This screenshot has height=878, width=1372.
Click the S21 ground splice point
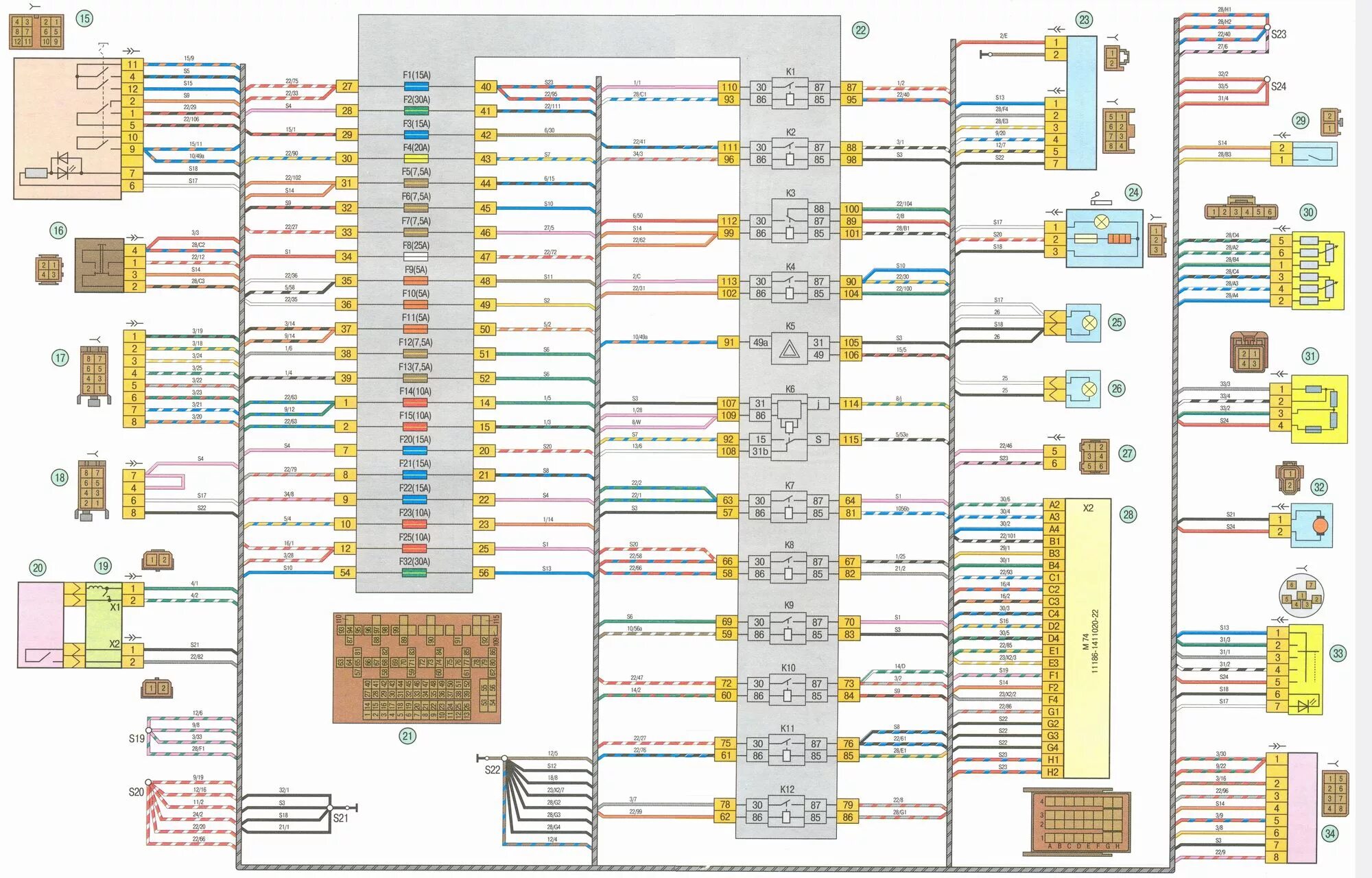[330, 808]
